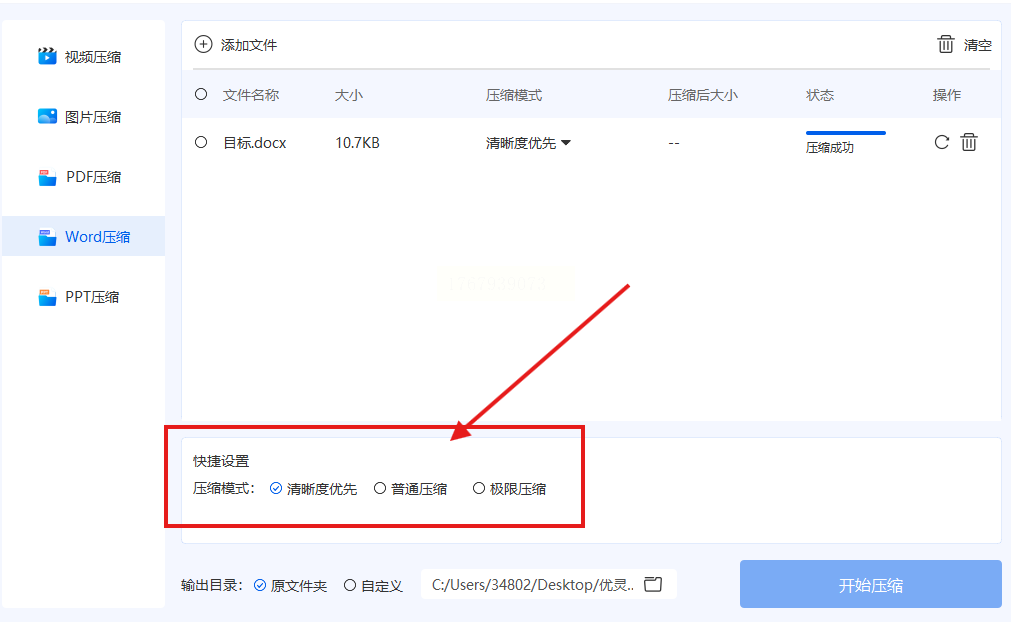Set output directory to 自定义
This screenshot has height=622, width=1011.
(373, 585)
